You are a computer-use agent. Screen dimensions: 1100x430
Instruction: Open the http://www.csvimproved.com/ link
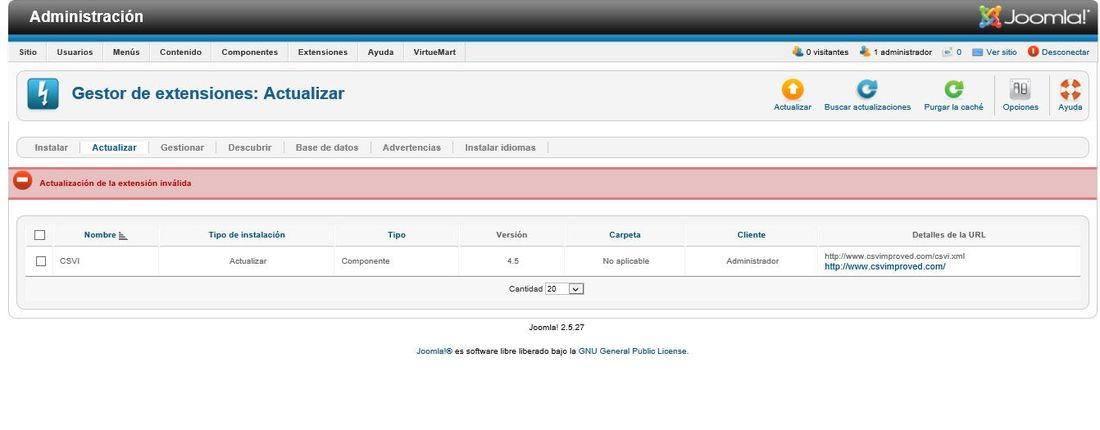point(885,267)
